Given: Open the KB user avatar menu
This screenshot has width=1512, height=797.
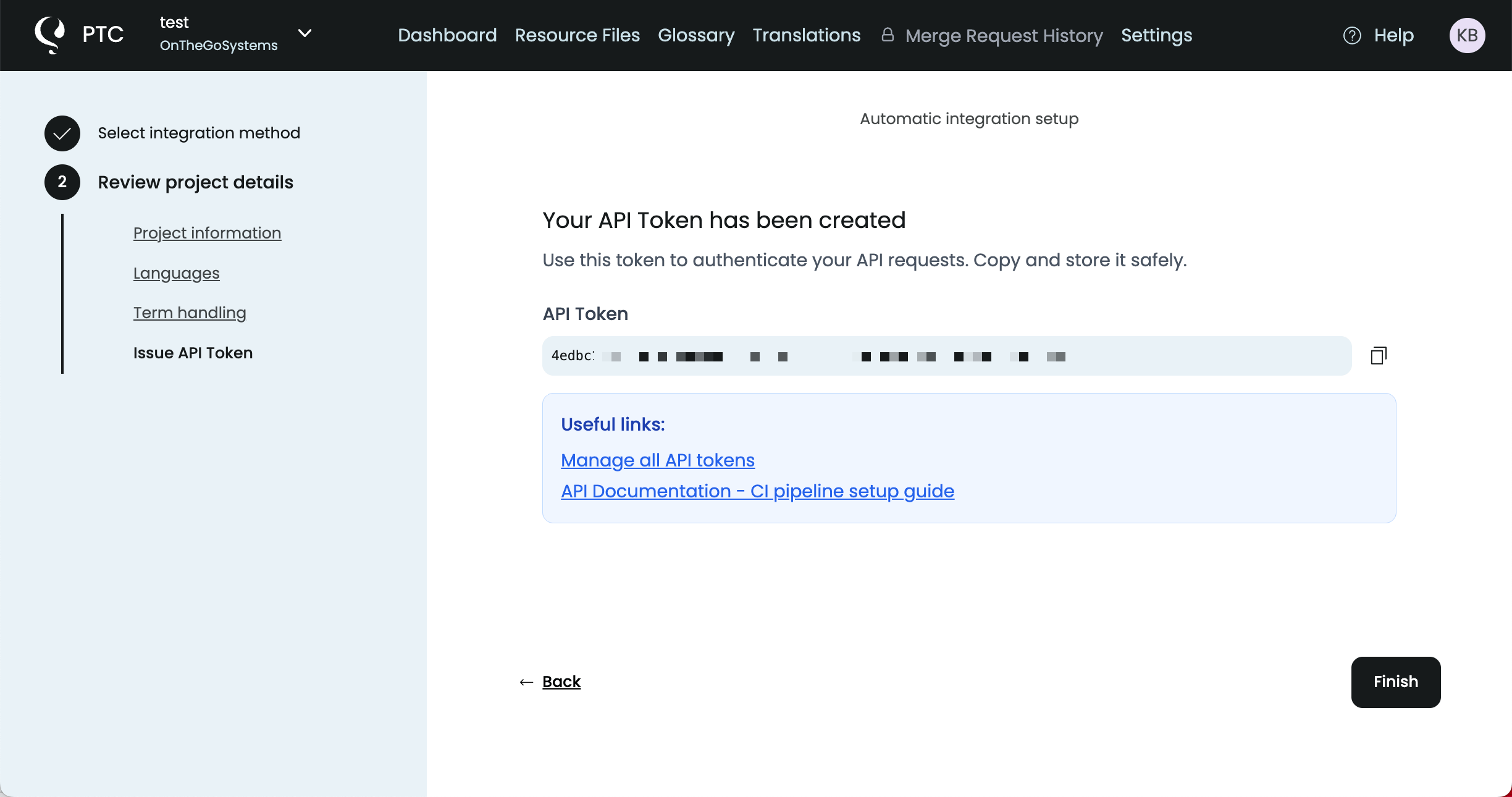Looking at the screenshot, I should click(1467, 35).
